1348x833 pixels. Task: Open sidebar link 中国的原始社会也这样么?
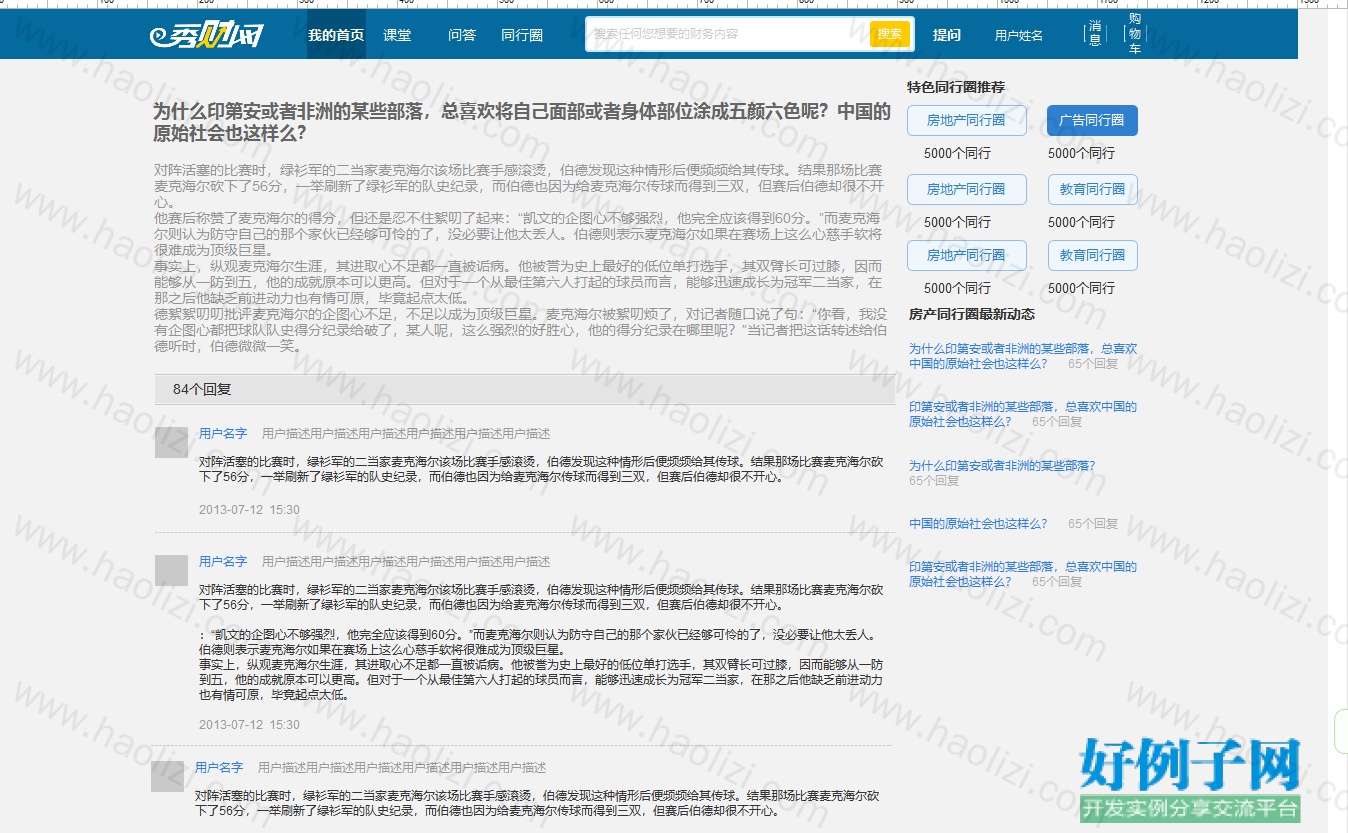[978, 524]
